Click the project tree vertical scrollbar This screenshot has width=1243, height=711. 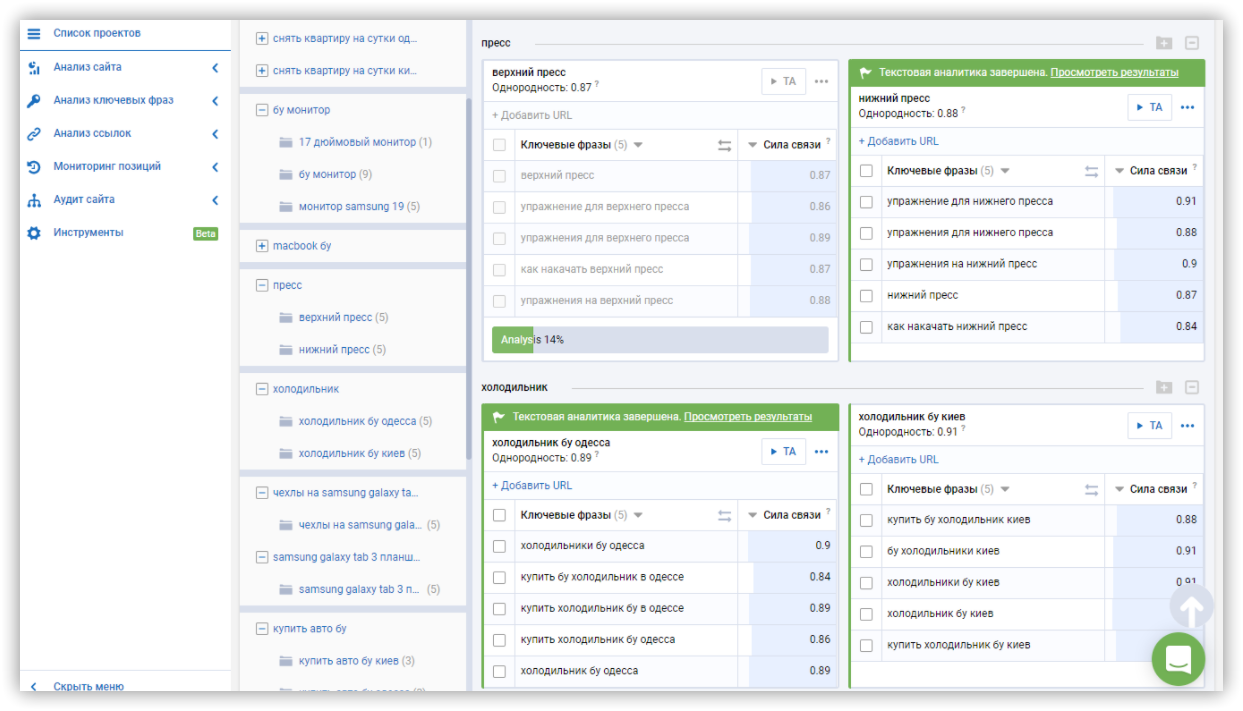click(467, 278)
